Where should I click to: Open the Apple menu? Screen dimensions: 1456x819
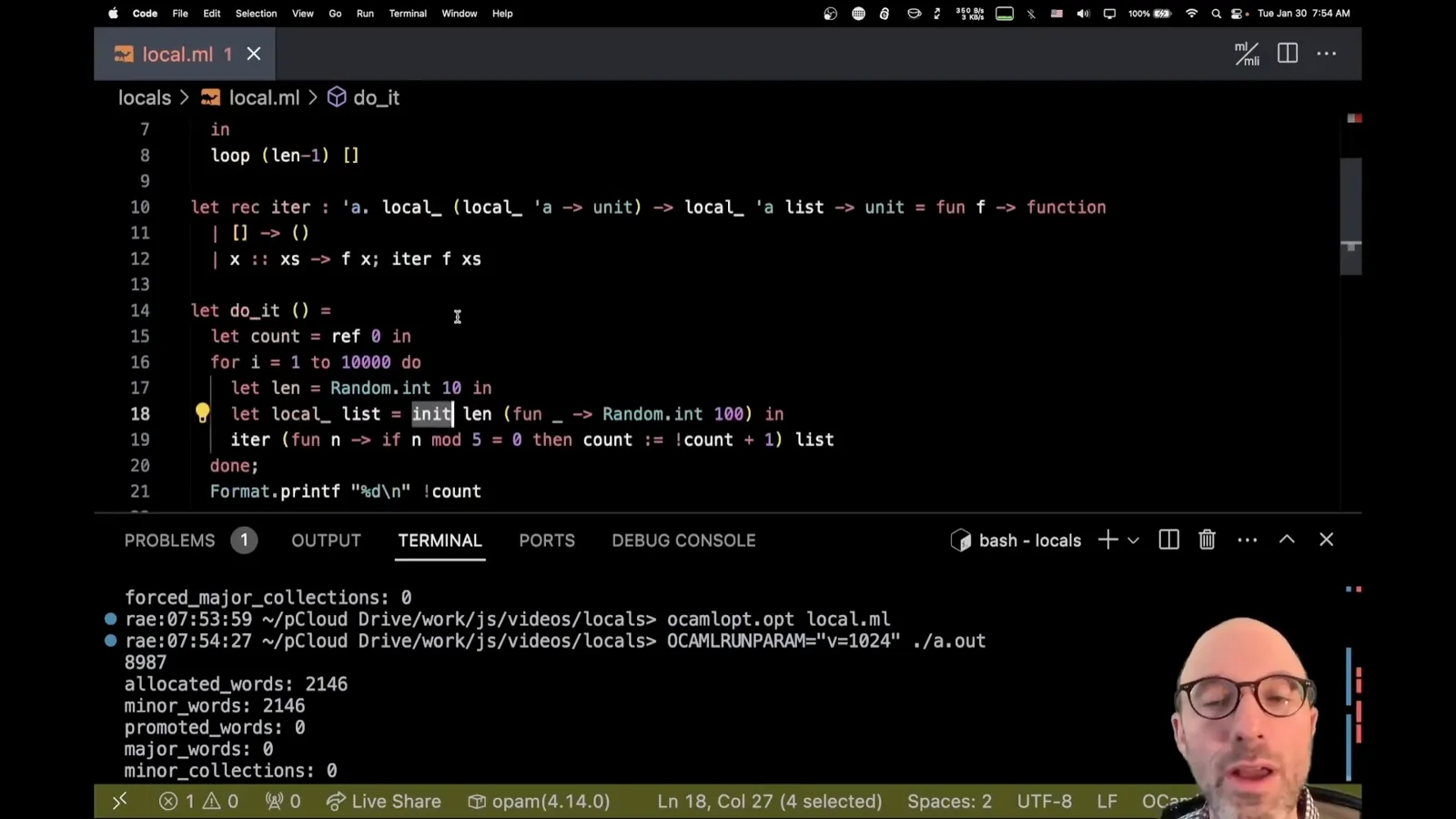point(114,14)
